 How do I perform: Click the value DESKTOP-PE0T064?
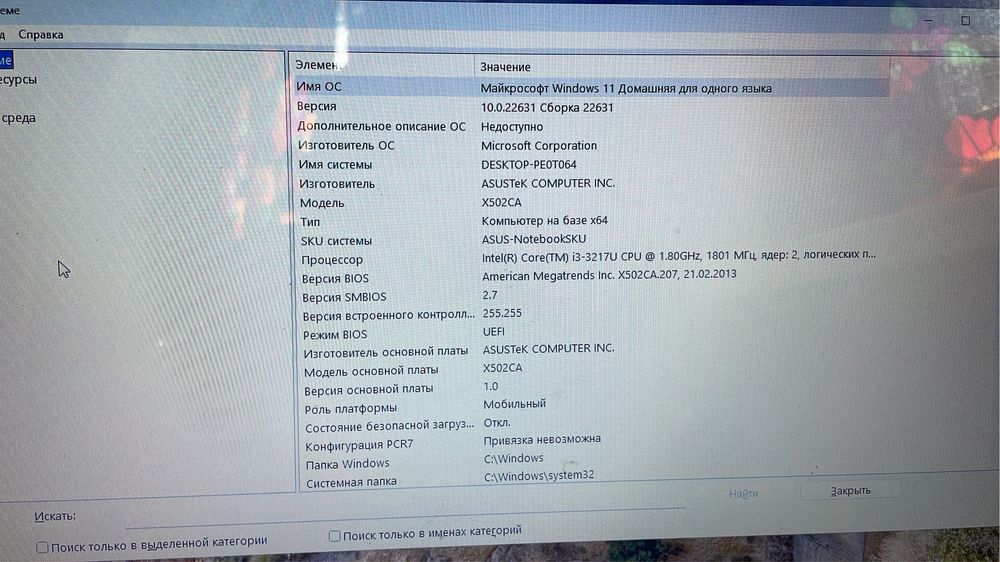coord(529,165)
